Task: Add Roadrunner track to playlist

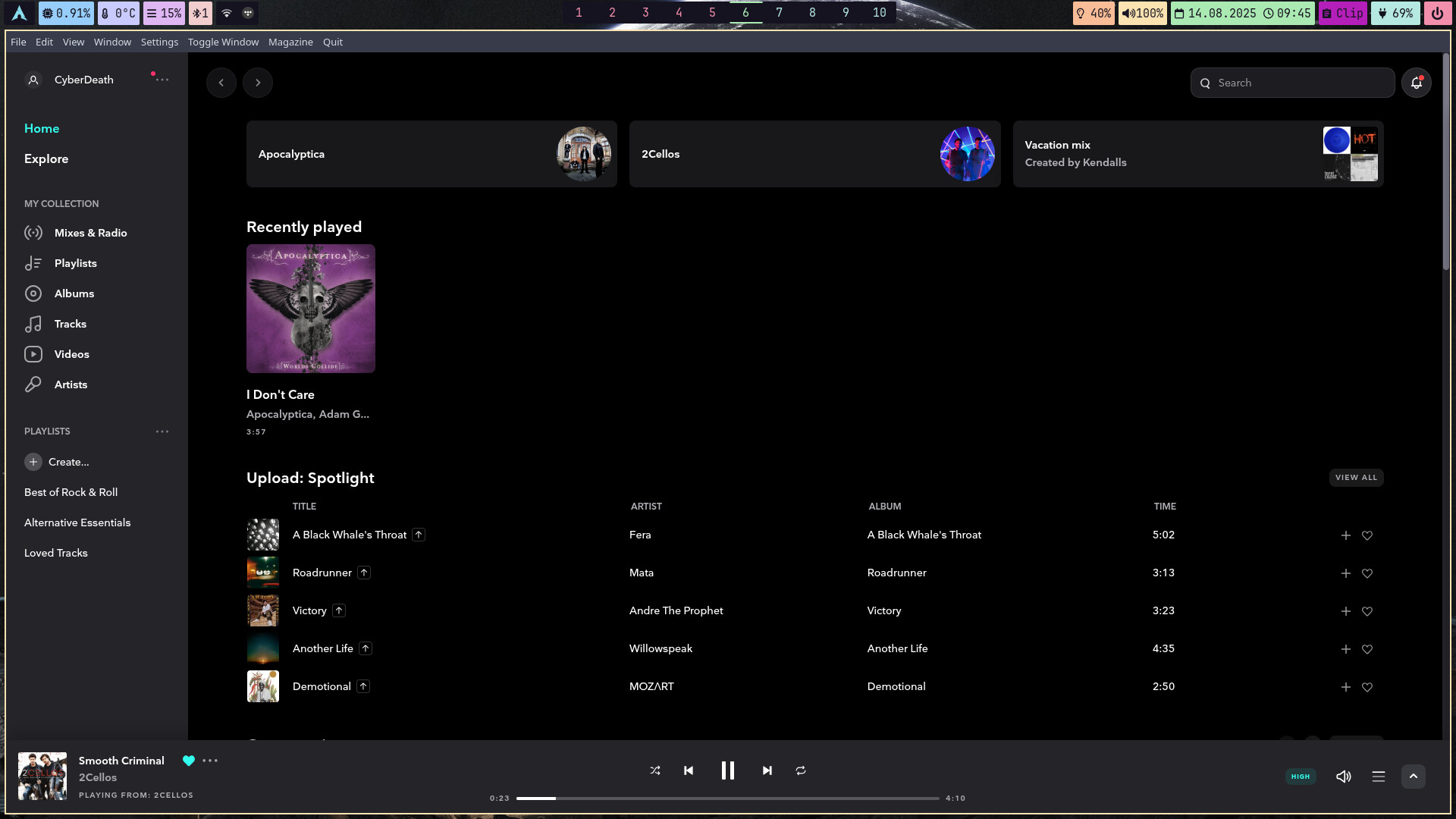Action: tap(1345, 573)
